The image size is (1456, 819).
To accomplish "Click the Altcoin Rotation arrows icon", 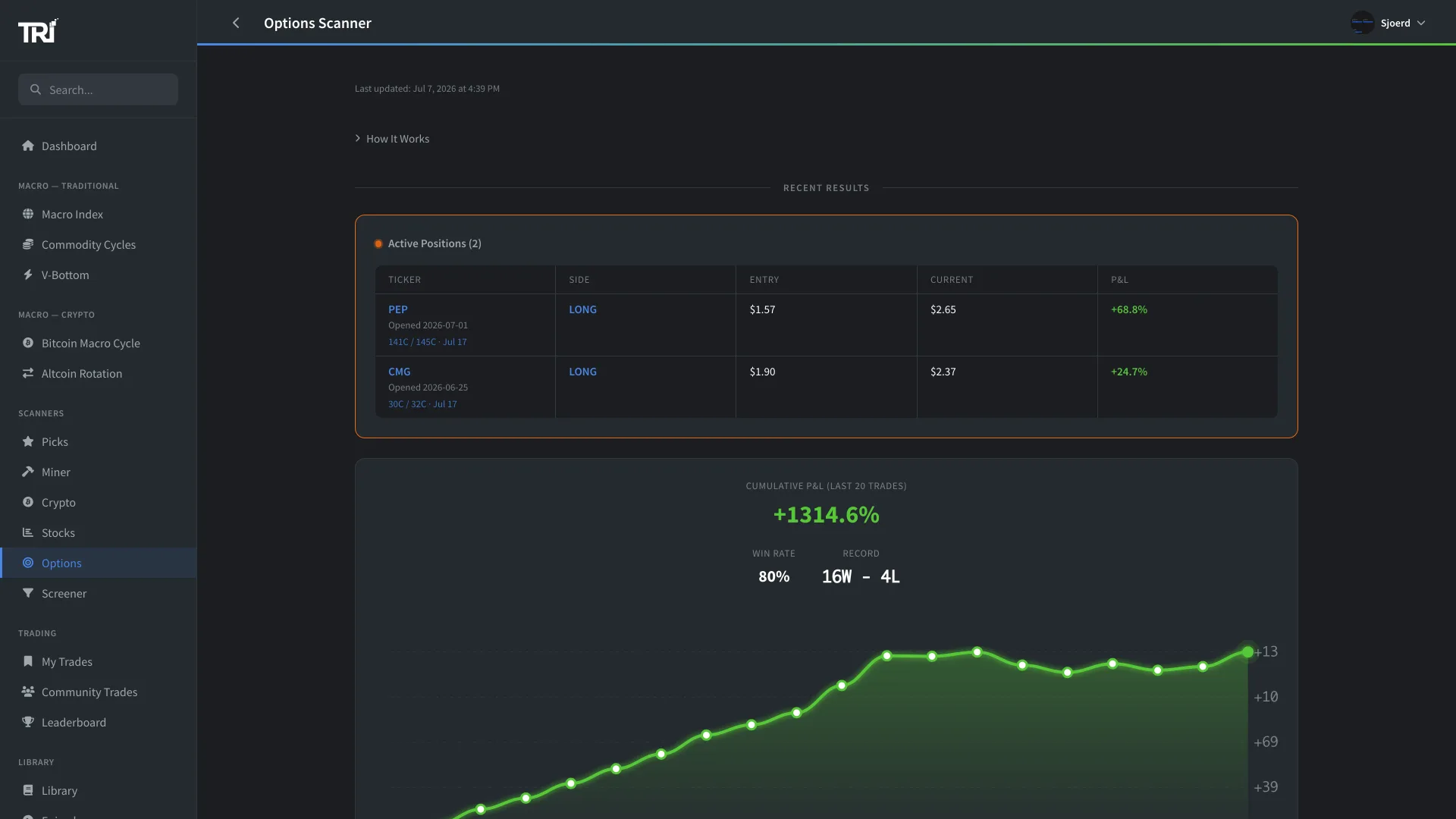I will click(28, 373).
